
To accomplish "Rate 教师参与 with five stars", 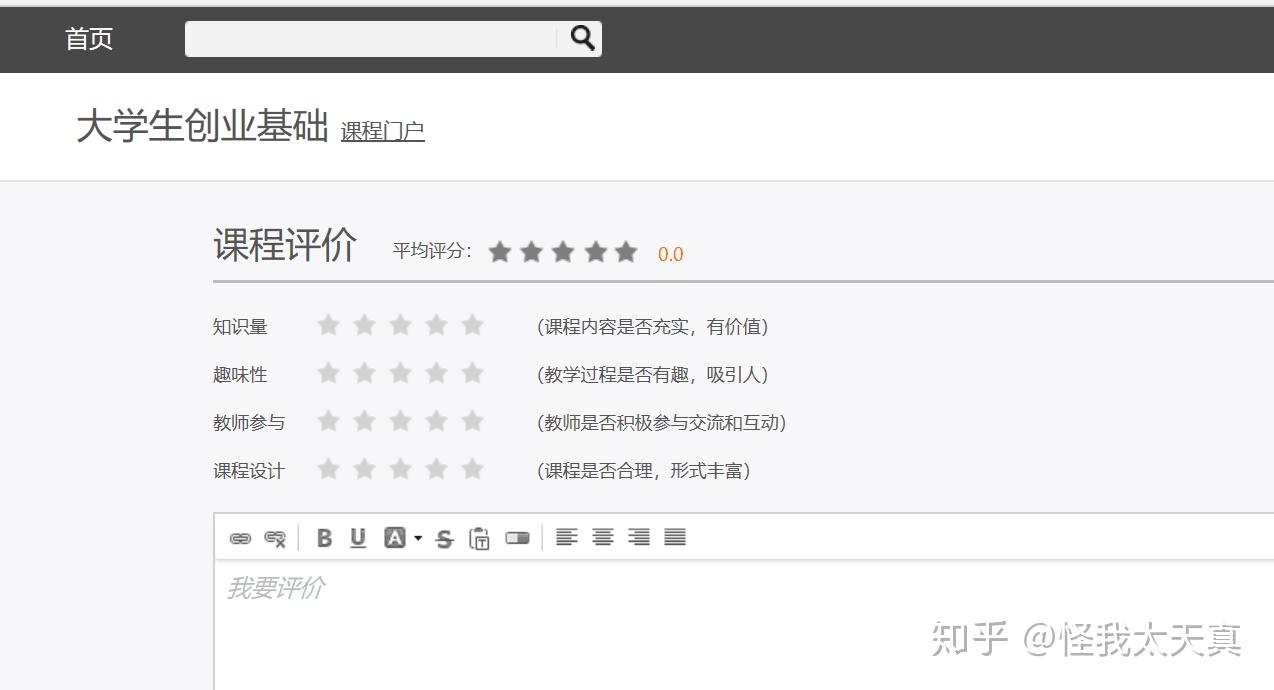I will 473,421.
